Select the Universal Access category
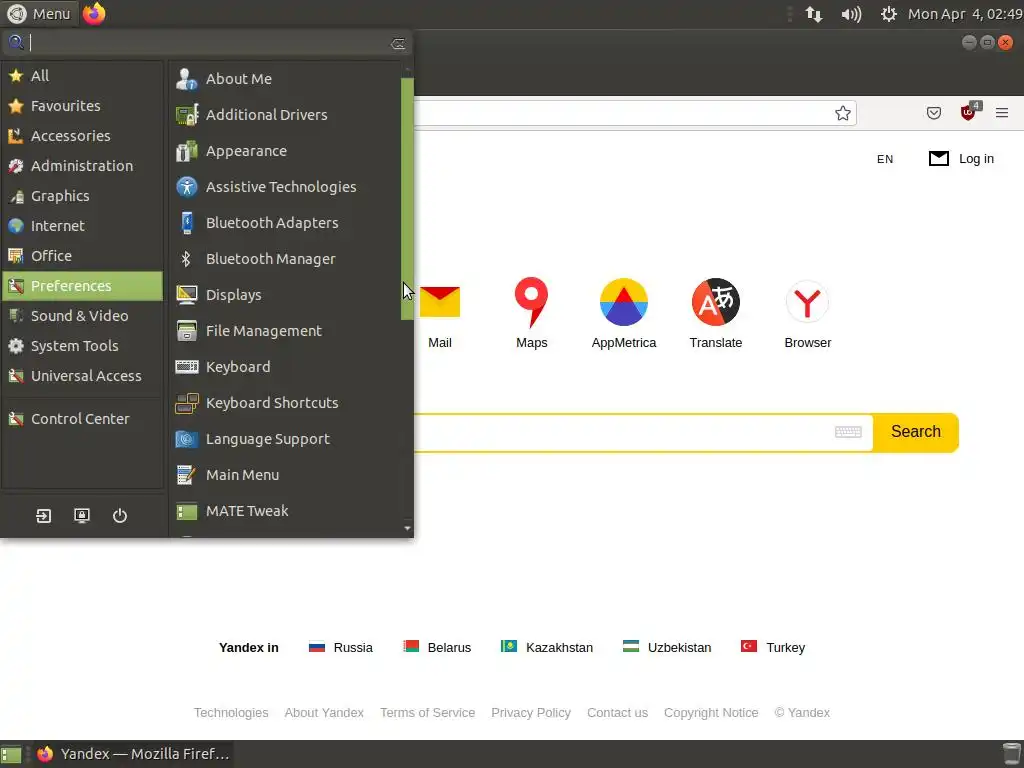This screenshot has width=1024, height=768. coord(82,376)
